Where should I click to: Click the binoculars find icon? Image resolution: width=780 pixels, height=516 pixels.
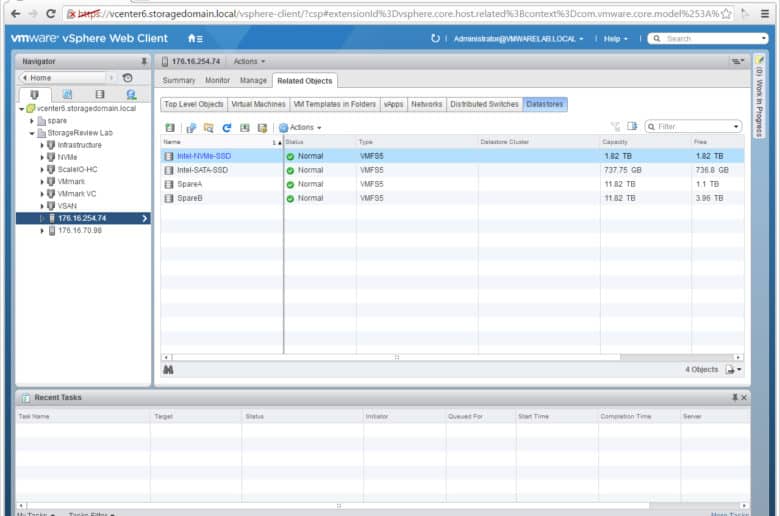[168, 370]
